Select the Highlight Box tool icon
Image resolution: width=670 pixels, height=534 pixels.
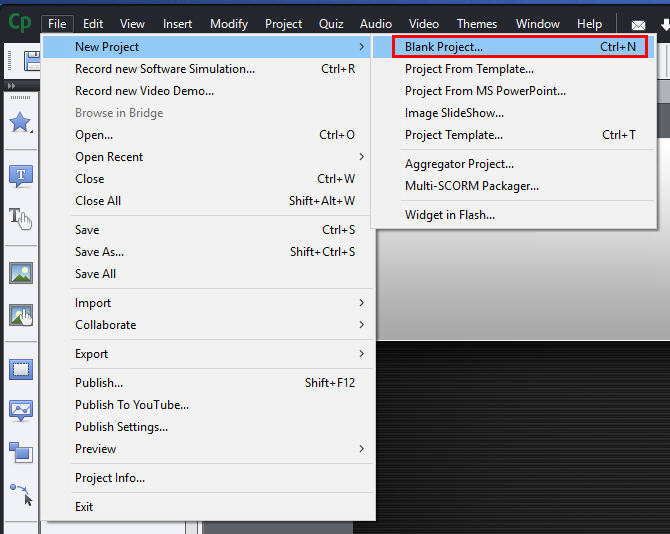[21, 369]
